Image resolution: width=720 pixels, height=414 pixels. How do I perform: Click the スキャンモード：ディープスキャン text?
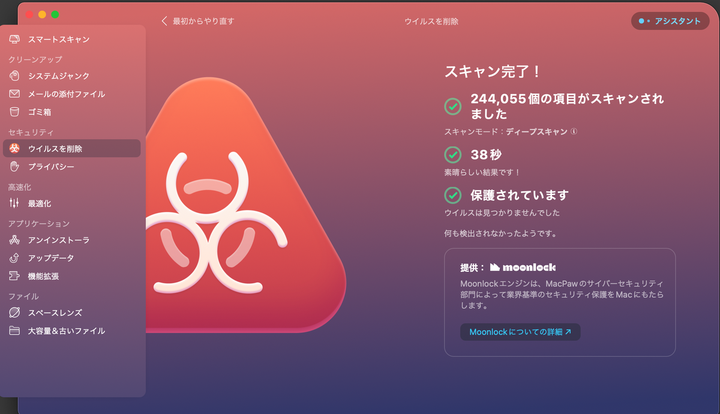[x=506, y=132]
